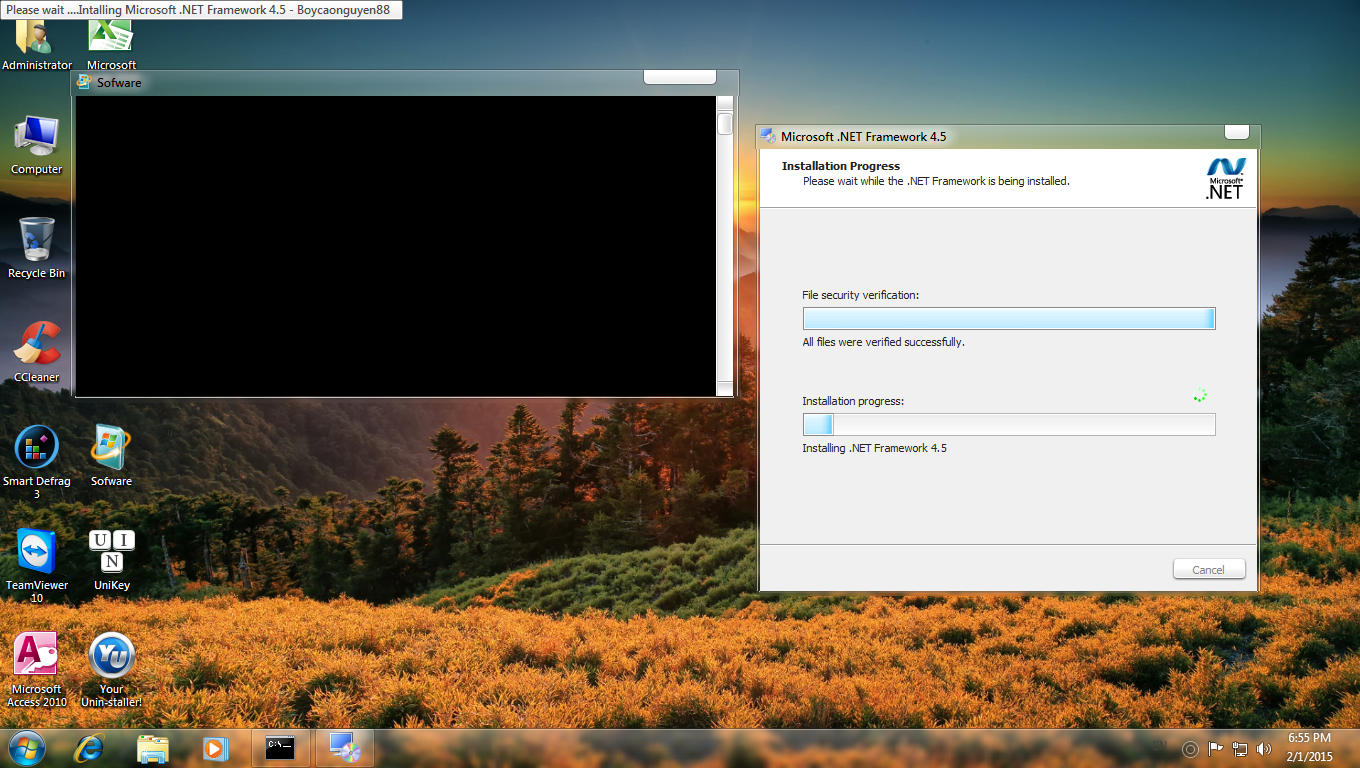The image size is (1360, 768).
Task: Open the Administrator folder desktop icon
Action: coord(37,45)
